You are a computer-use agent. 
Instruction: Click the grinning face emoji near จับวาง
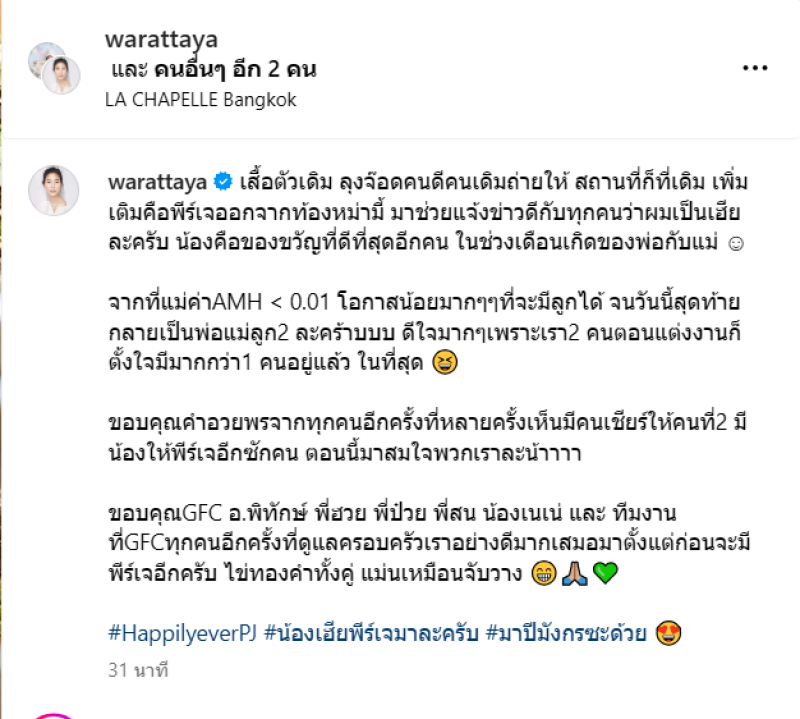(x=544, y=573)
